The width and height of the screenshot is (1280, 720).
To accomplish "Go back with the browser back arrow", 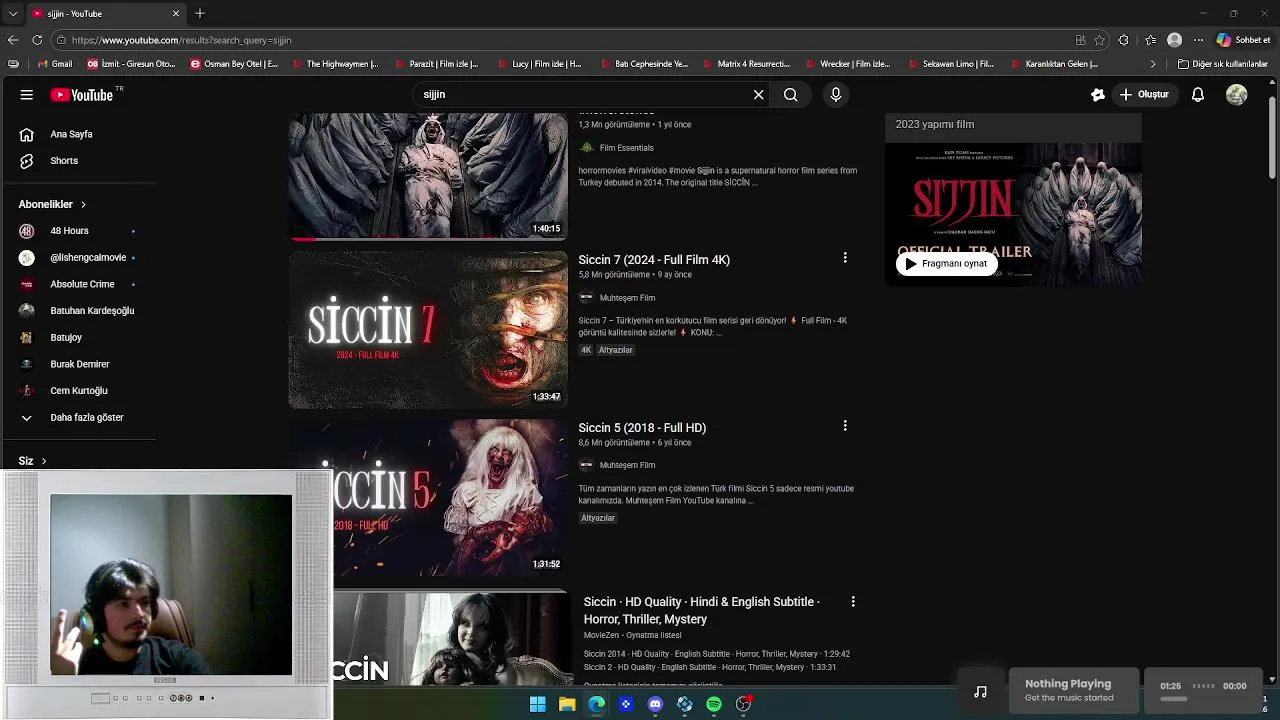I will tap(13, 40).
